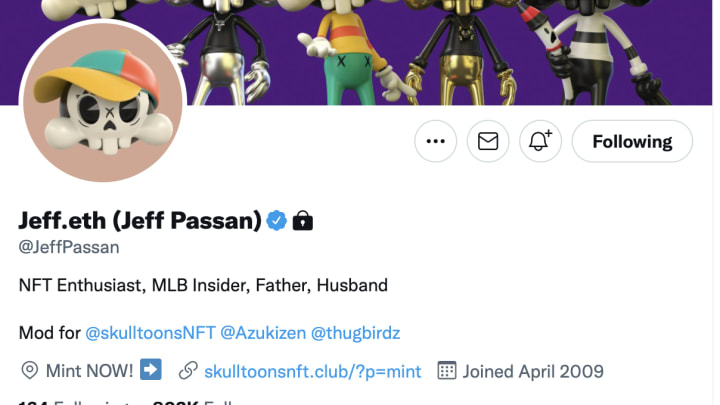Click the location pin icon
Screen dimensions: 720x405
coord(30,371)
